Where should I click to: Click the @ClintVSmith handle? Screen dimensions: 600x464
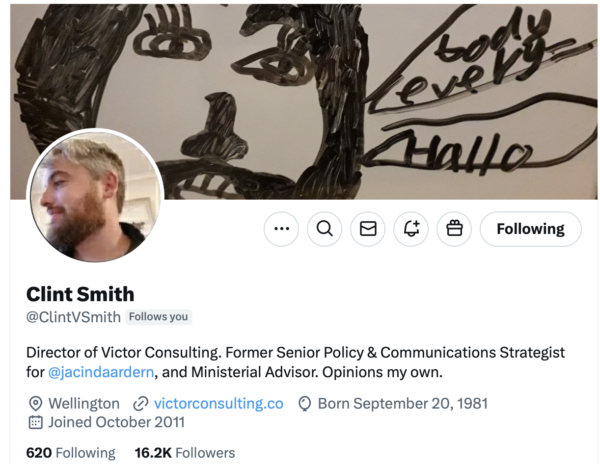click(x=73, y=317)
